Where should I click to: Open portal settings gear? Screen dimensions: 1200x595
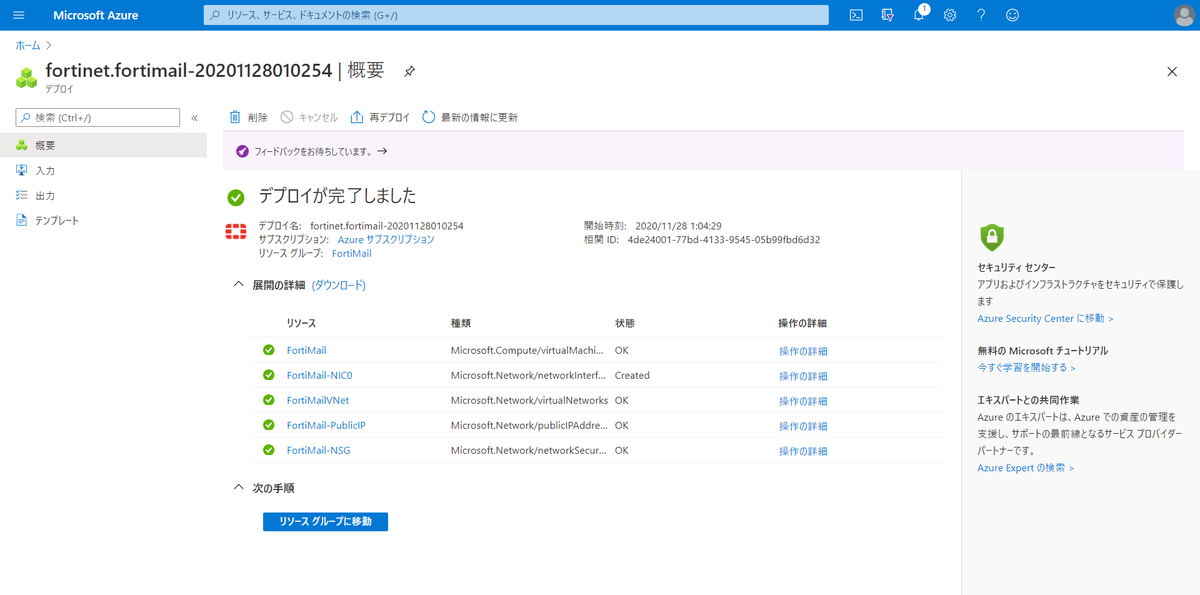pos(950,15)
